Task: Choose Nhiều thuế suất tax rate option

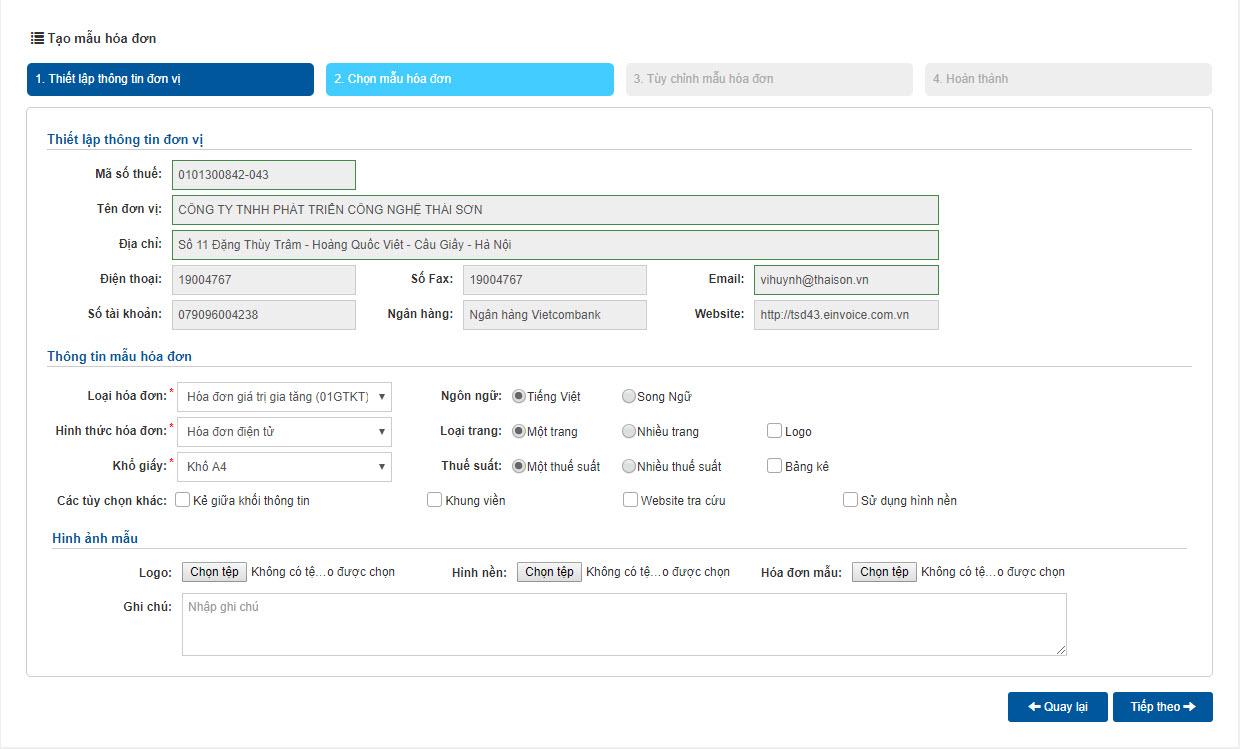Action: point(629,467)
